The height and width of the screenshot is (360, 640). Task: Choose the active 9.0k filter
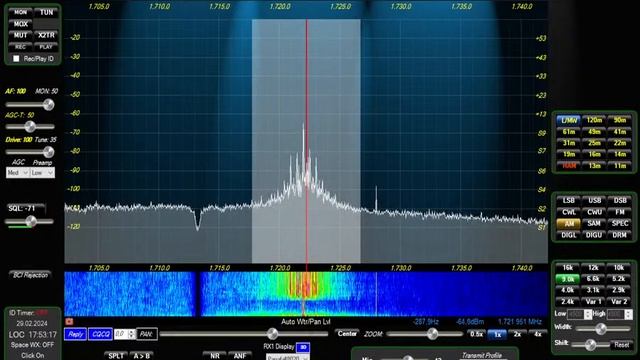(x=568, y=279)
